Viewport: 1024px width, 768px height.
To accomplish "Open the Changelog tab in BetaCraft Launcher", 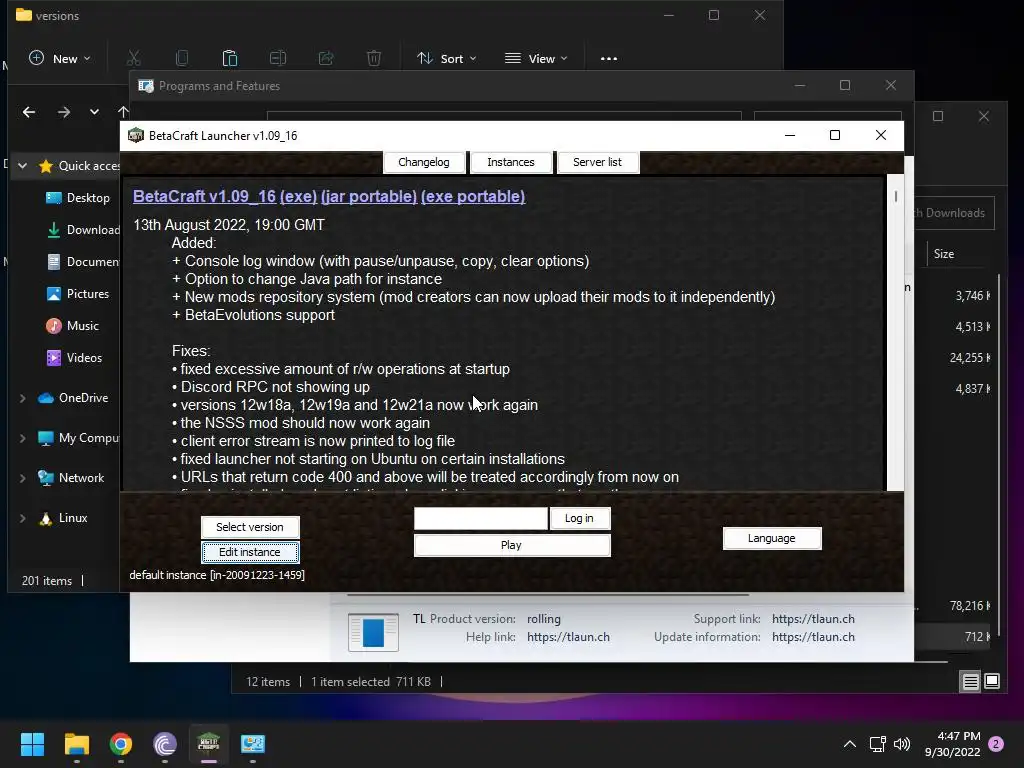I will [x=424, y=162].
